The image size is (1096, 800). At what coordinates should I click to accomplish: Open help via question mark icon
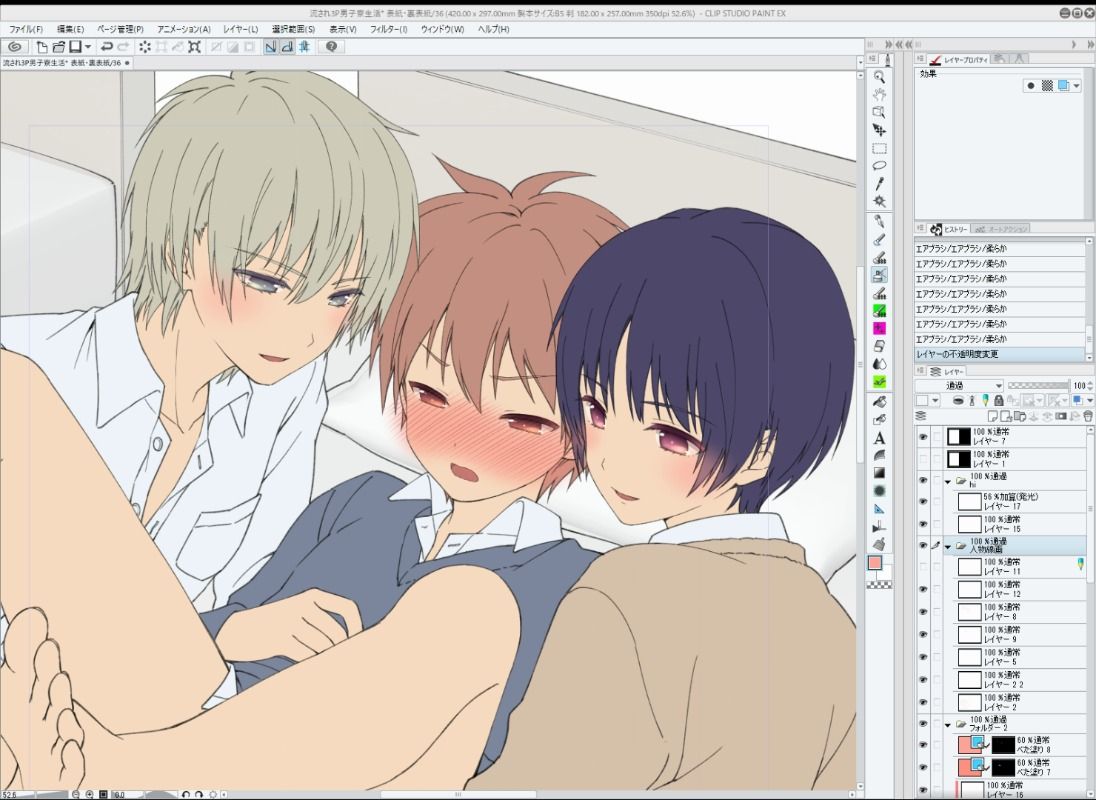point(331,47)
